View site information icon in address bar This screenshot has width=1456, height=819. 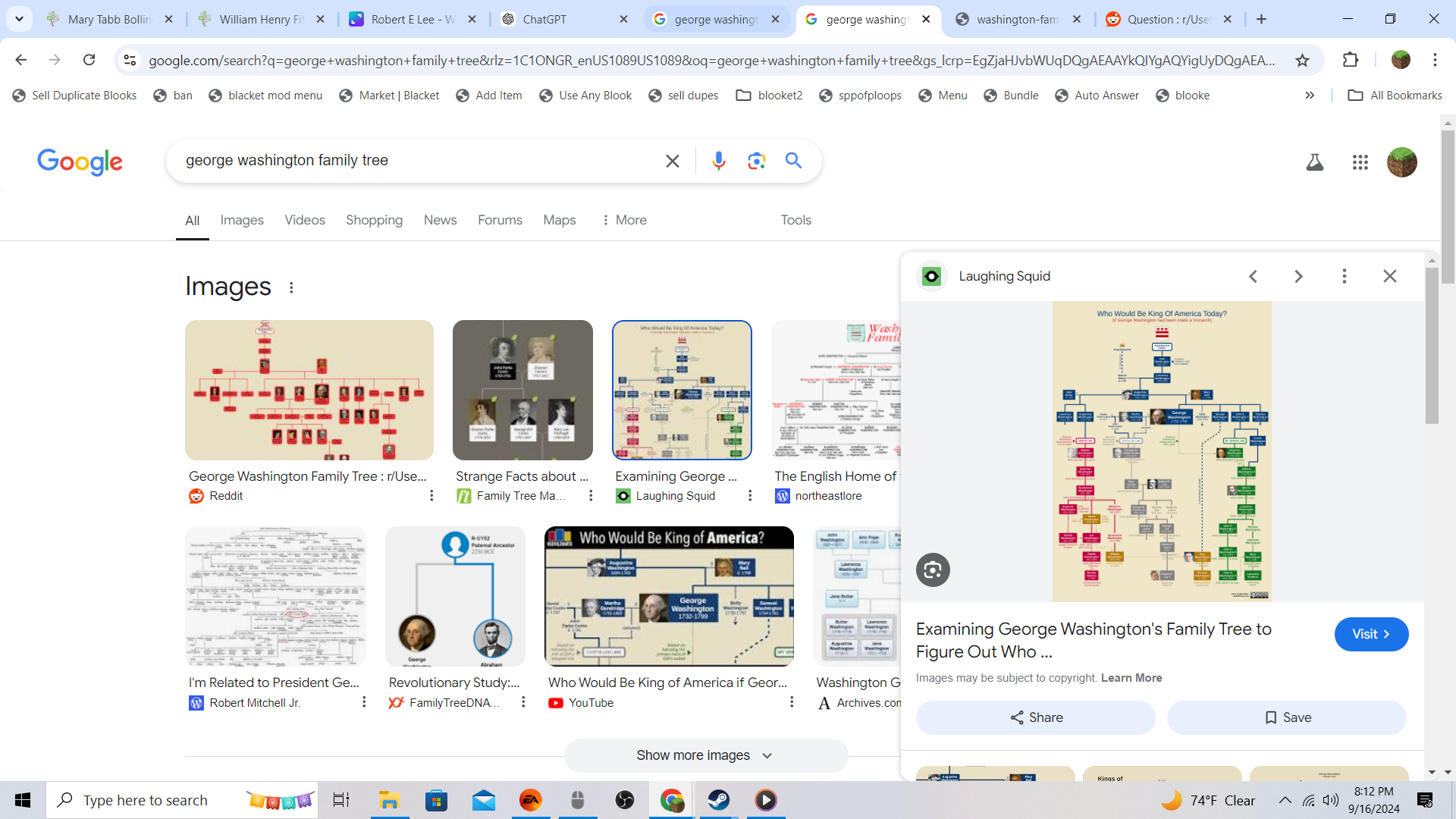pos(130,60)
